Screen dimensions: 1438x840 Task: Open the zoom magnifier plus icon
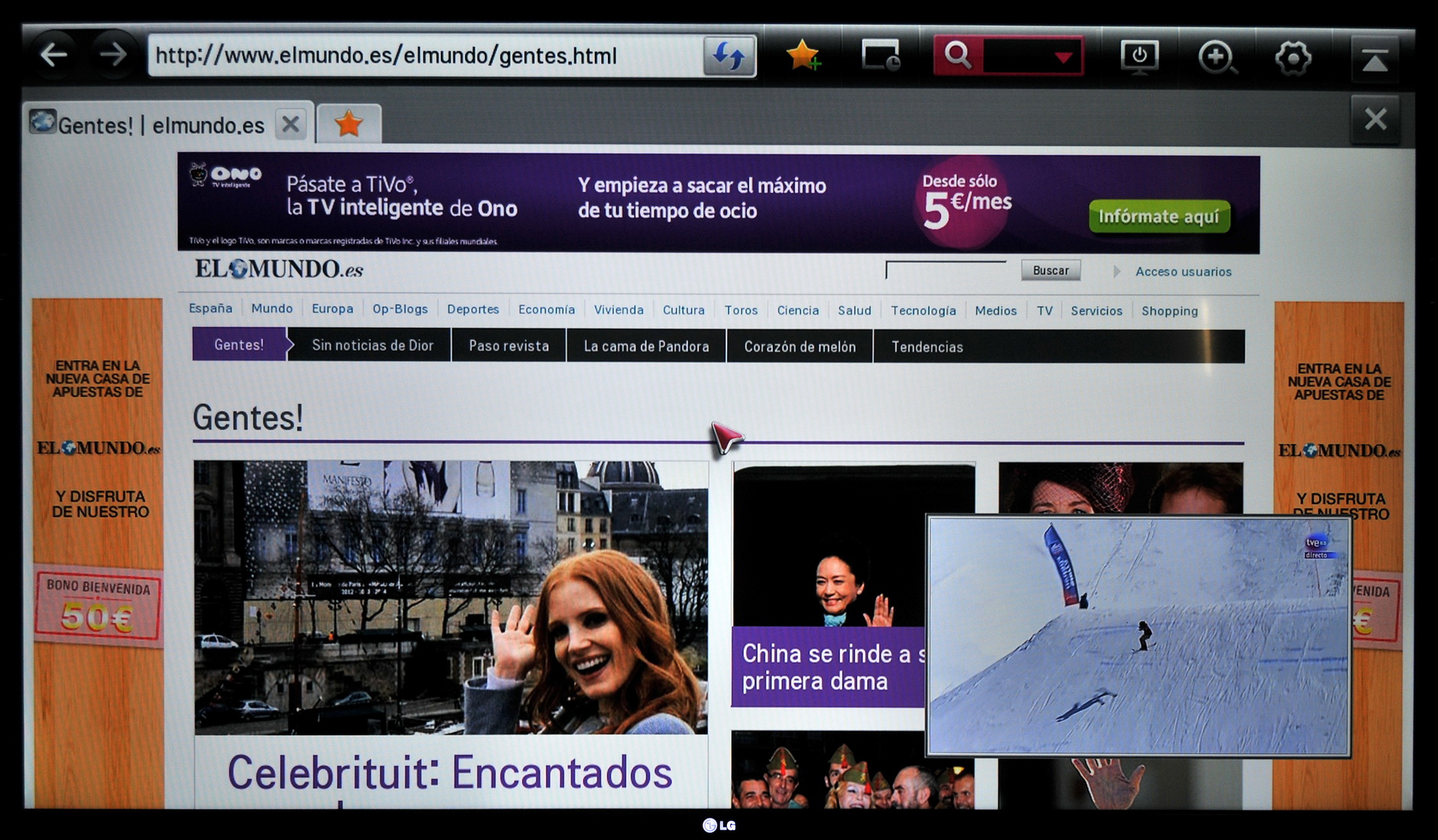pos(1216,57)
